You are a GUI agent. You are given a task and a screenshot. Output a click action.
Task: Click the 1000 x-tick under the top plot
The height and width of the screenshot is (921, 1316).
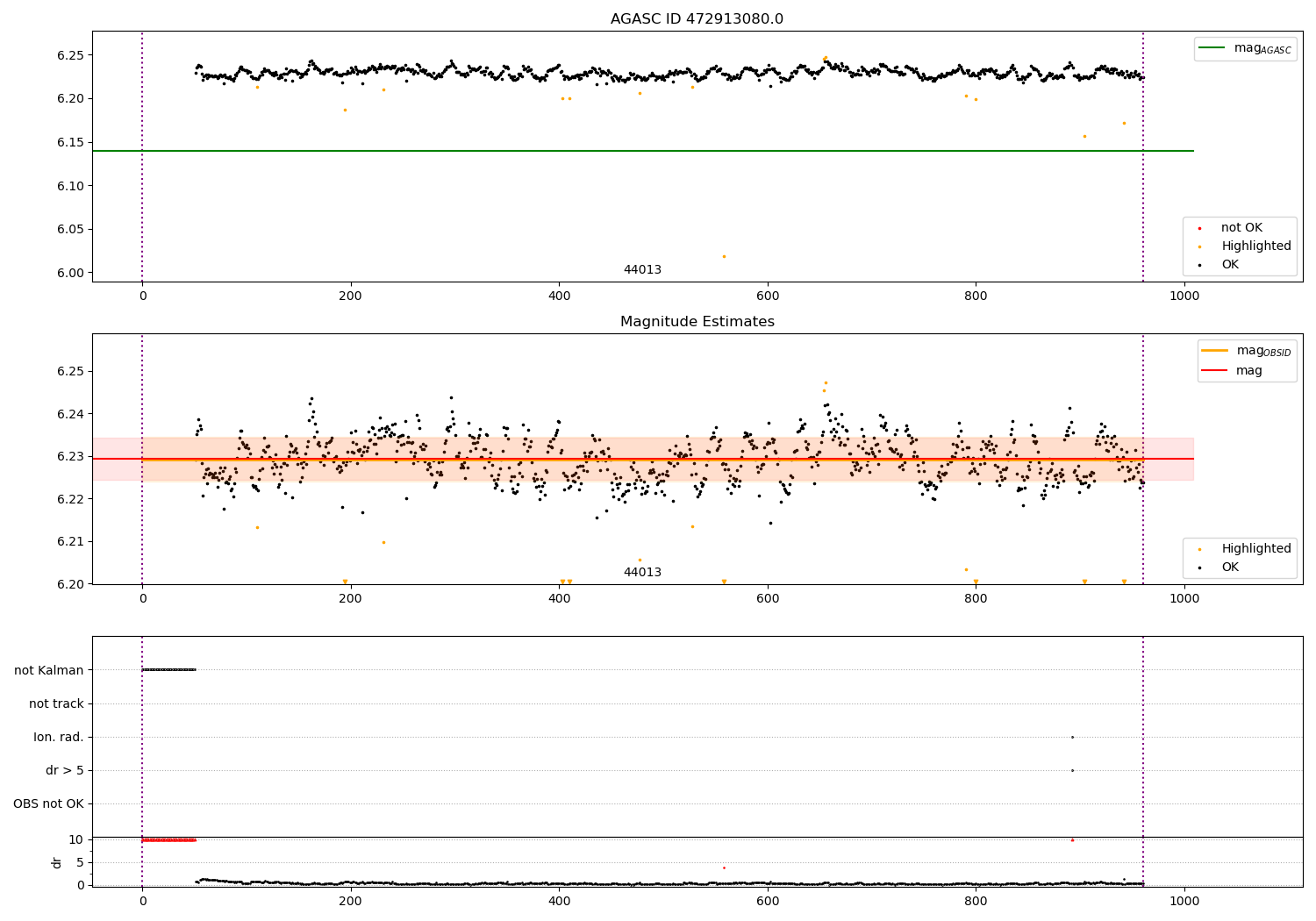pyautogui.click(x=1184, y=296)
